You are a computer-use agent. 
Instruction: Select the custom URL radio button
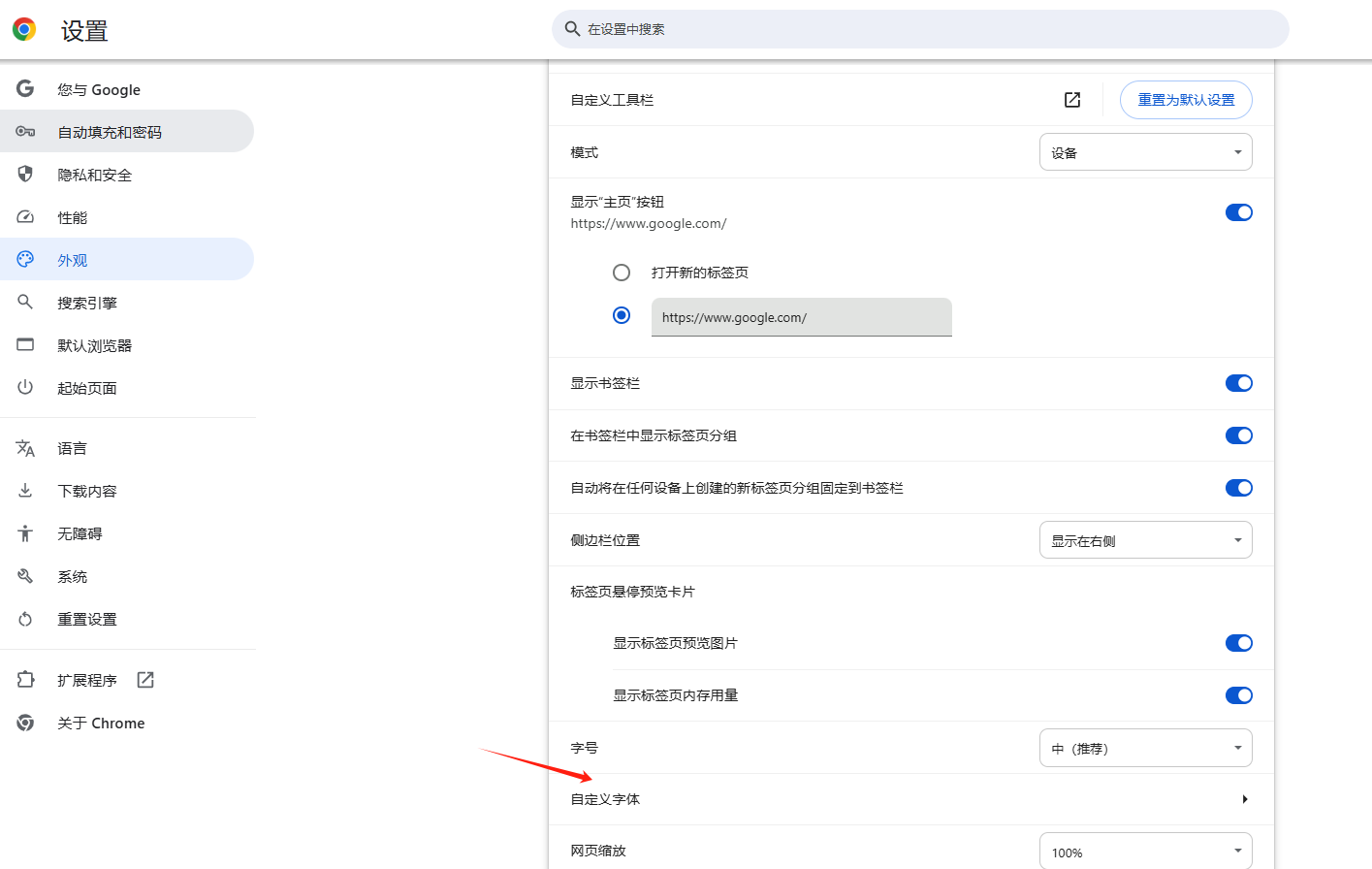point(622,315)
